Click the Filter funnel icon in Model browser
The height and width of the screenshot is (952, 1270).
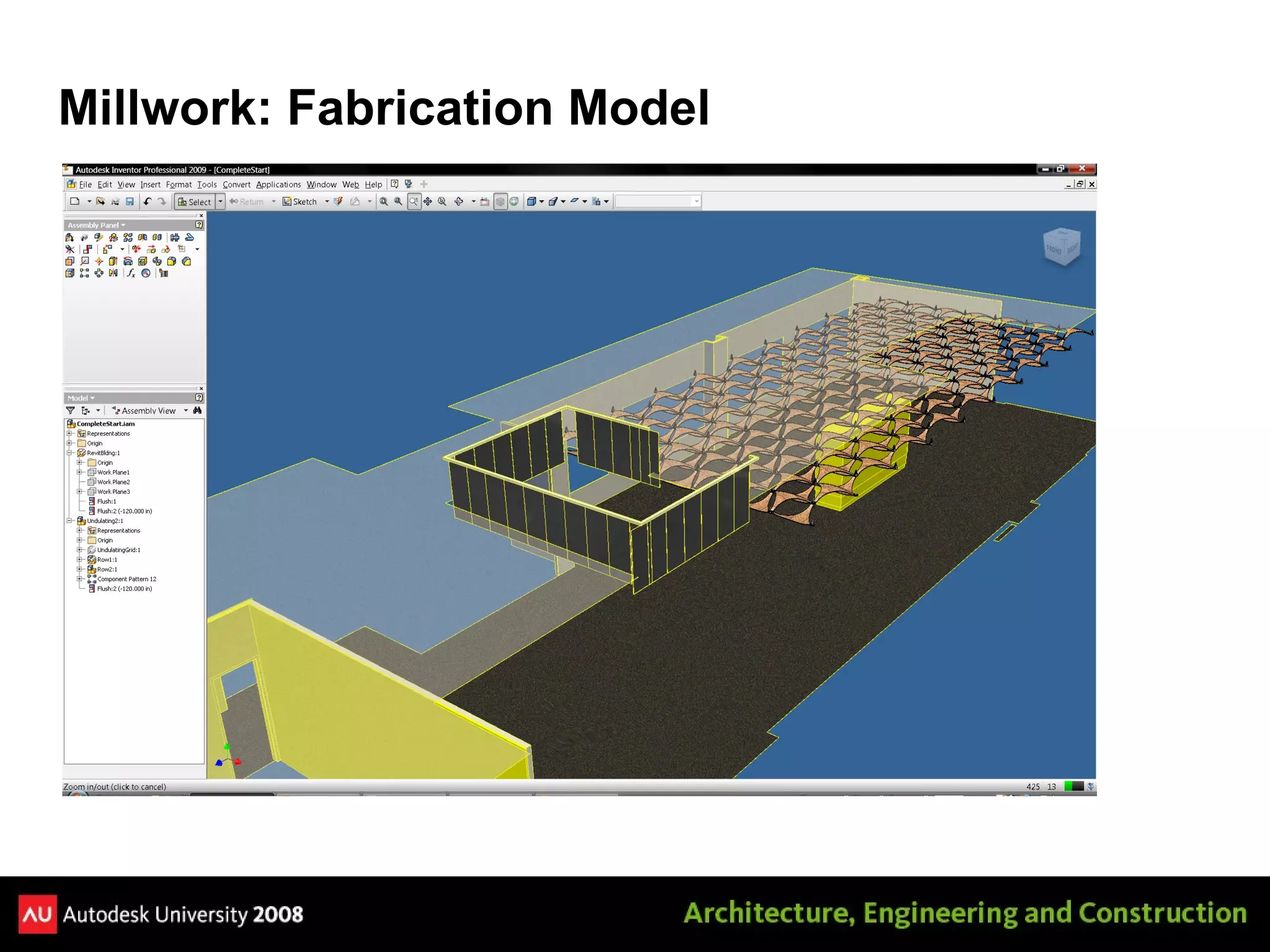coord(71,410)
